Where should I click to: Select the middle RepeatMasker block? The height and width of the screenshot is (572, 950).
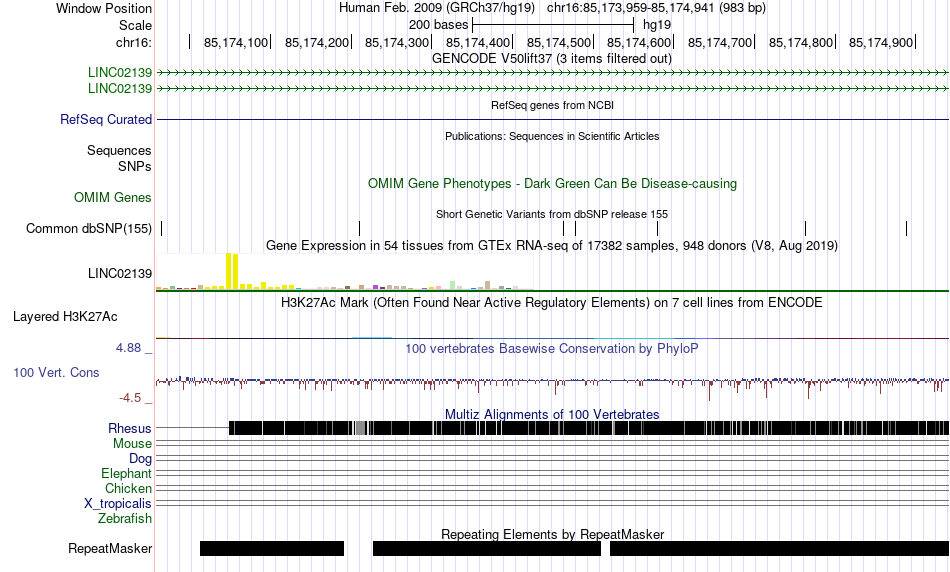point(487,548)
